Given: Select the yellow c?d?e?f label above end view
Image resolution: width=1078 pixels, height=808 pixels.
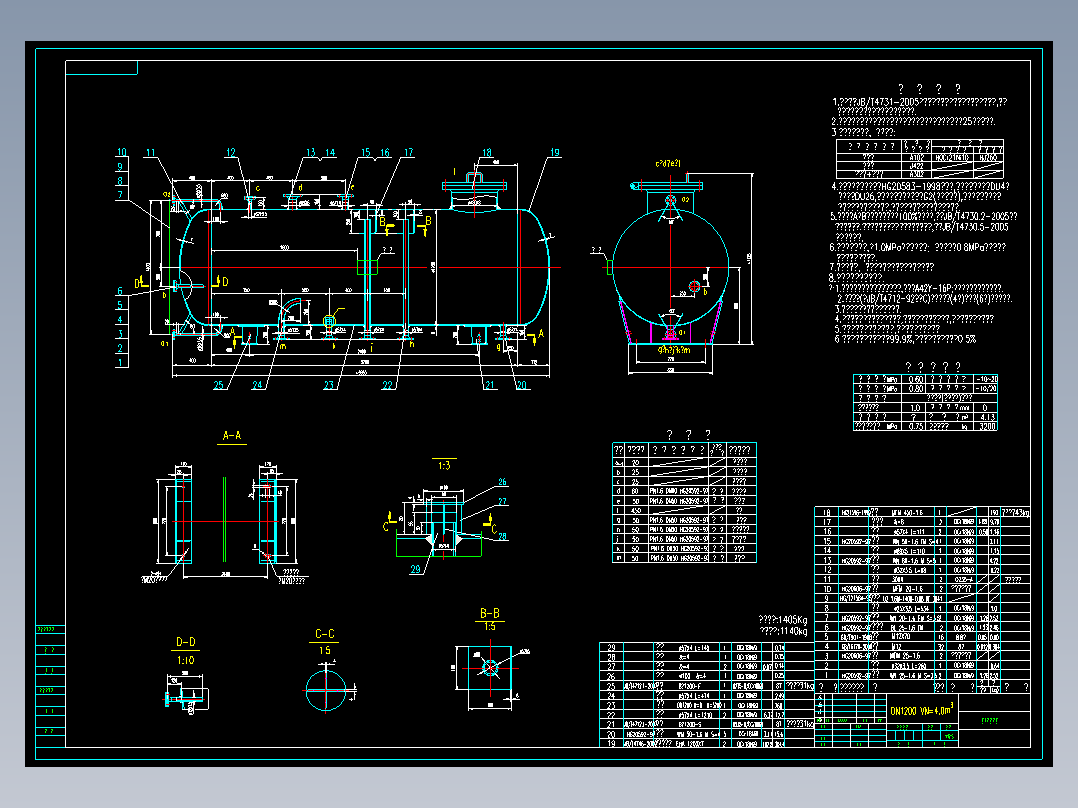Looking at the screenshot, I should 668,164.
